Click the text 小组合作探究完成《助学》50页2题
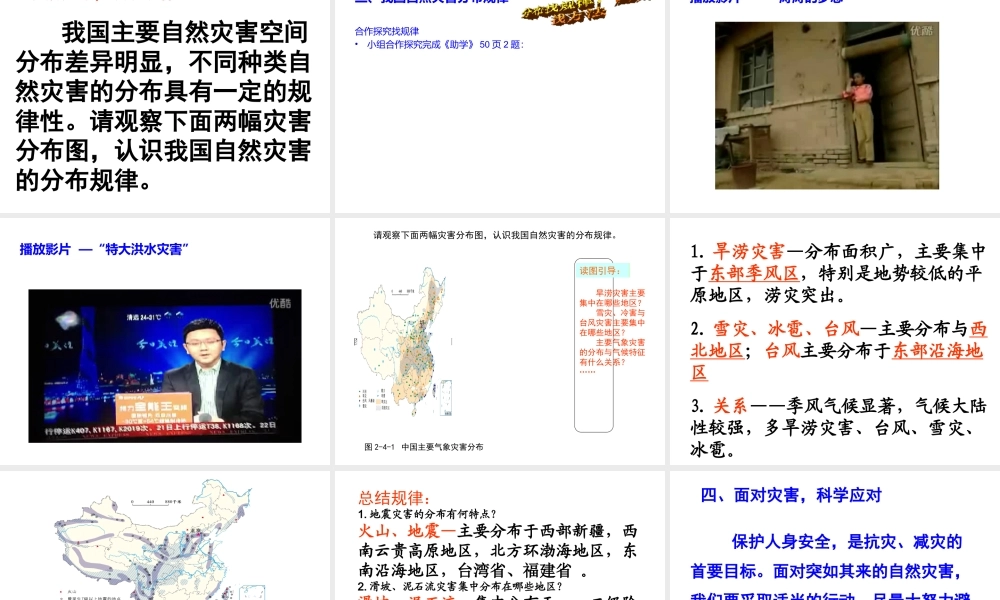1000x600 pixels. pos(445,45)
